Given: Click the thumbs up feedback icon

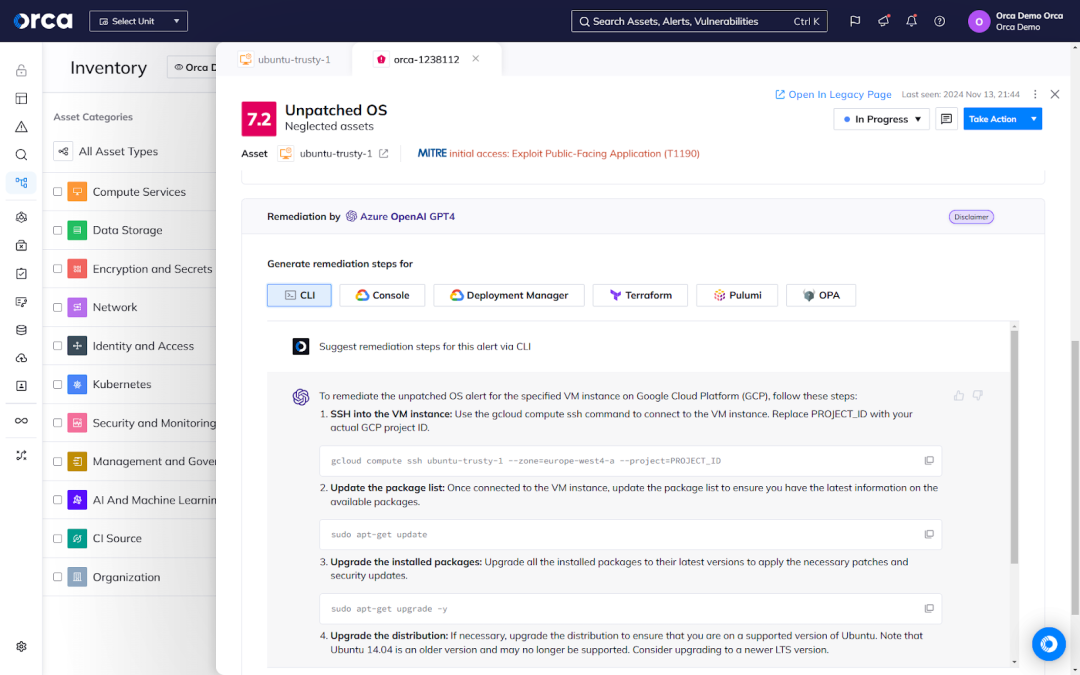Looking at the screenshot, I should [x=959, y=396].
